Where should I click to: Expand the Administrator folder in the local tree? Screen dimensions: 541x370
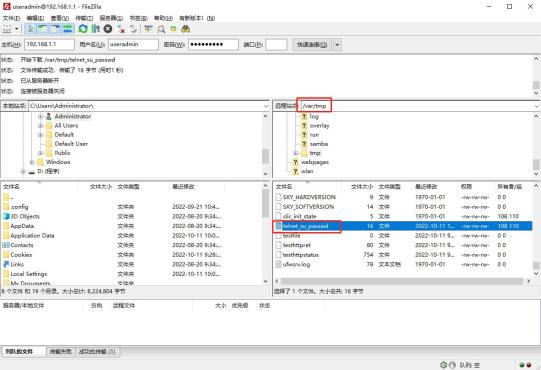point(40,116)
